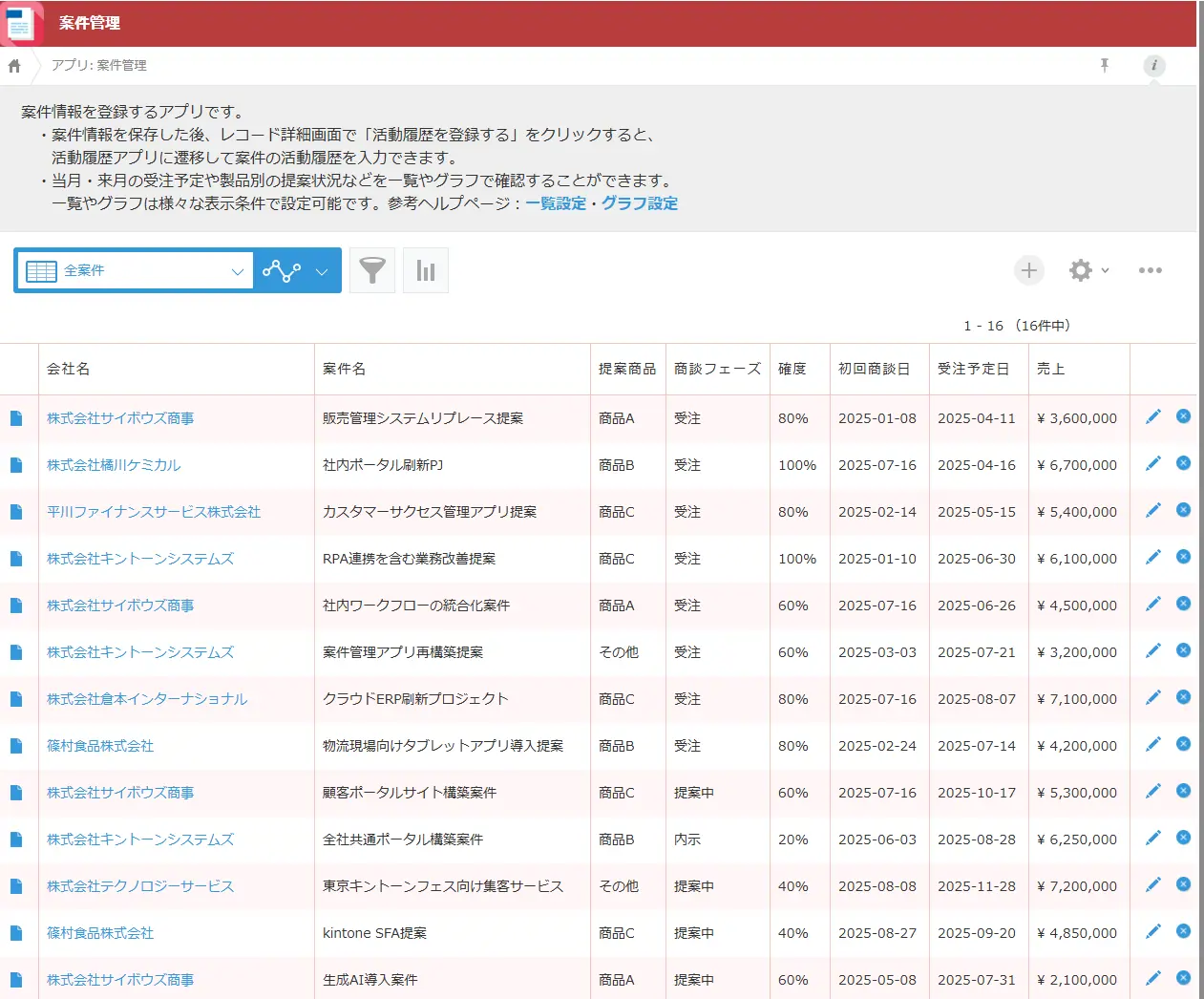
Task: Delete the 社内ポータル刷新PJ record
Action: coord(1183,463)
